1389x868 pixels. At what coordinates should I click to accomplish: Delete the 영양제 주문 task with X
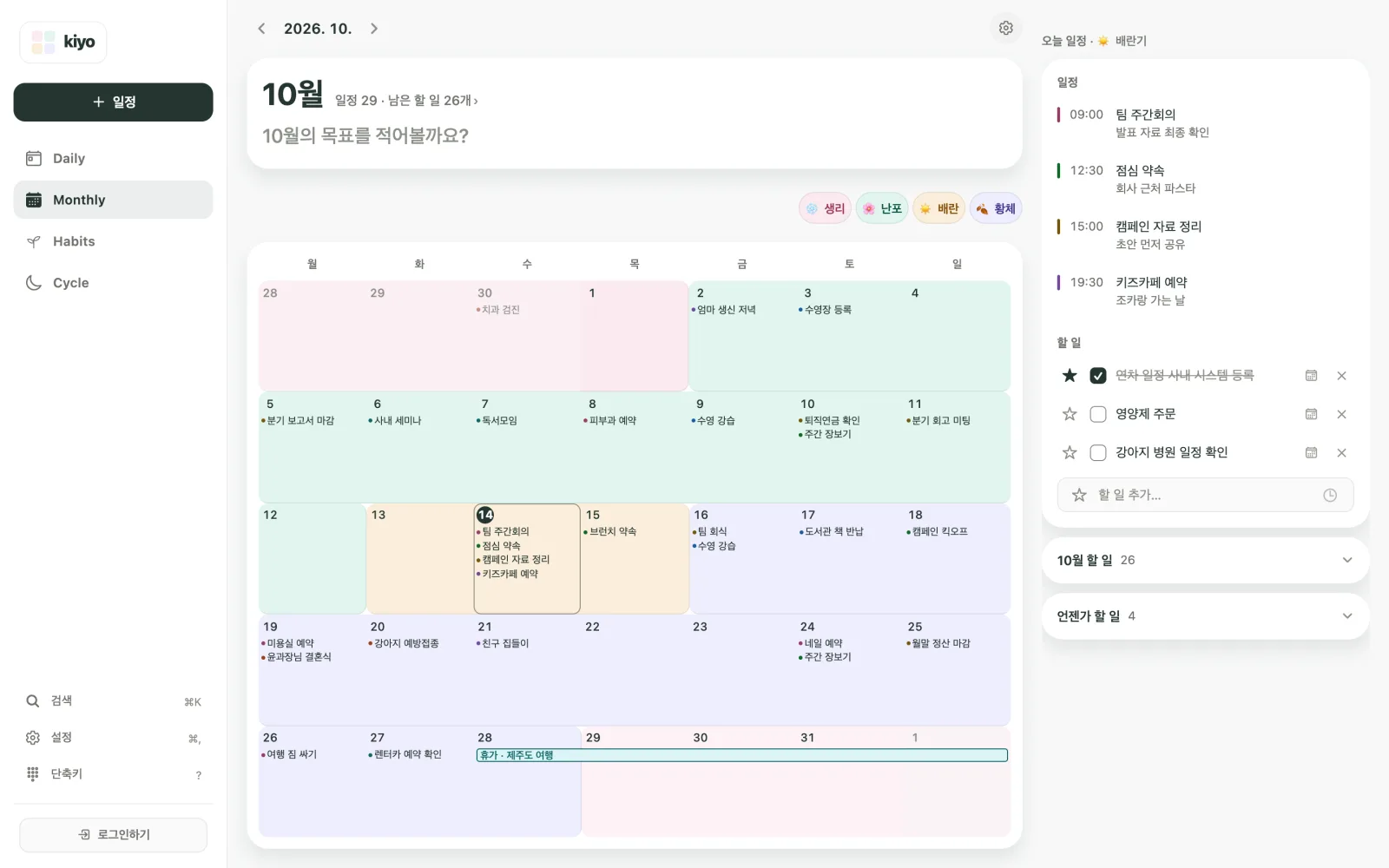tap(1341, 414)
